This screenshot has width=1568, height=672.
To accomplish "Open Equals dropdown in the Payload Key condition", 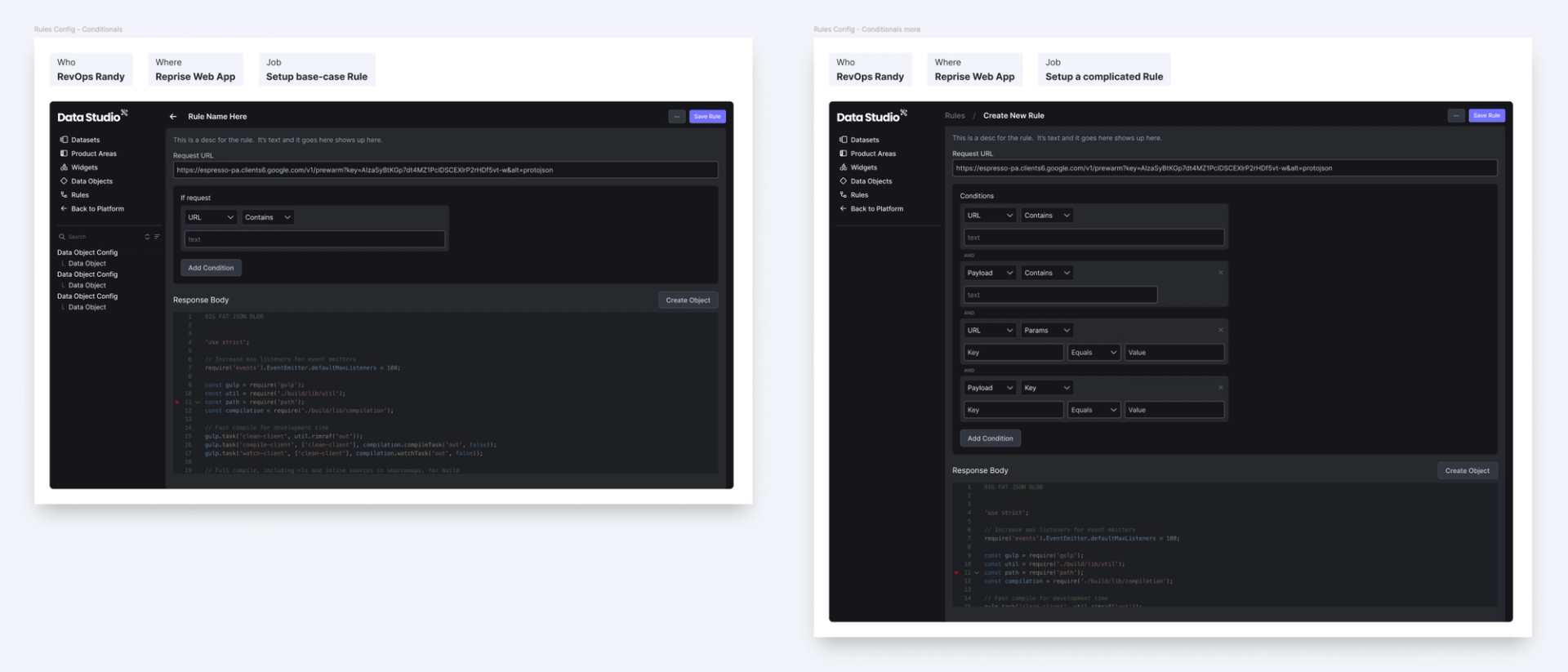I will click(x=1094, y=410).
